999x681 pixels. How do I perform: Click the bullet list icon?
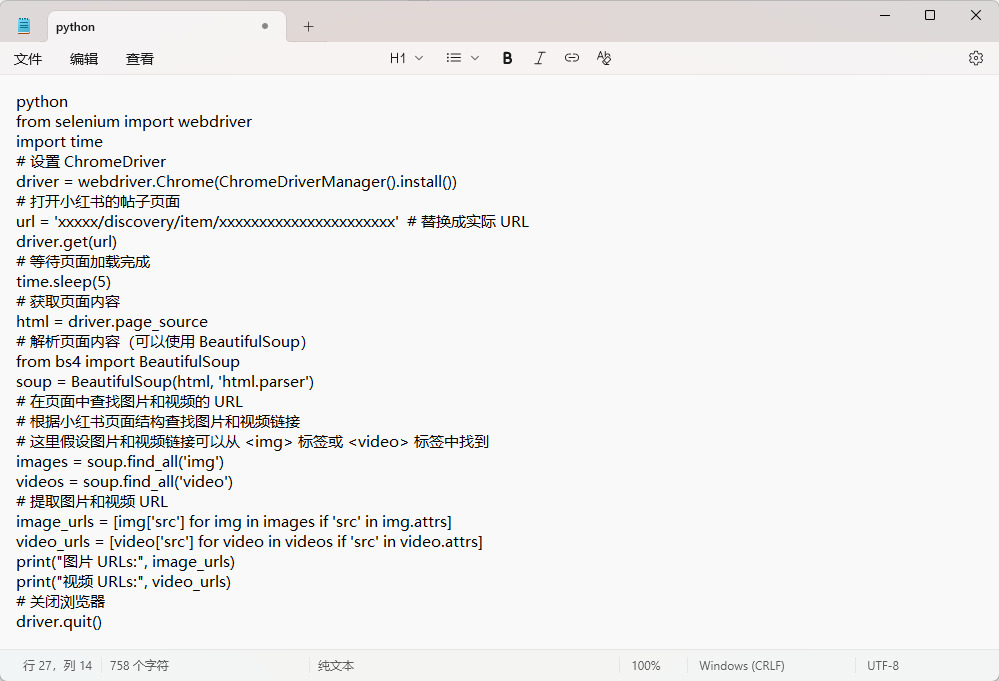coord(454,58)
